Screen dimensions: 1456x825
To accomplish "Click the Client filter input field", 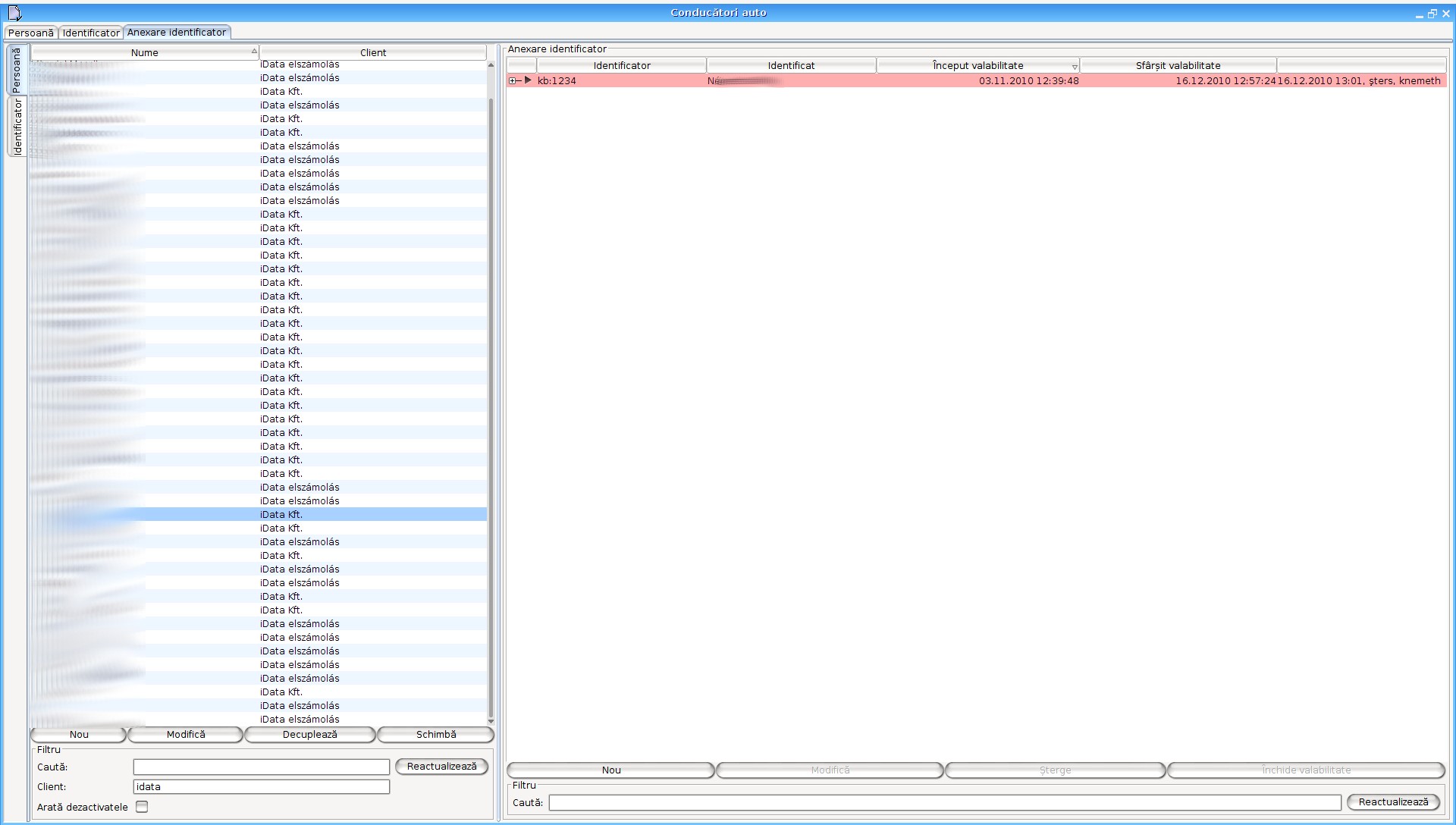I will [261, 787].
